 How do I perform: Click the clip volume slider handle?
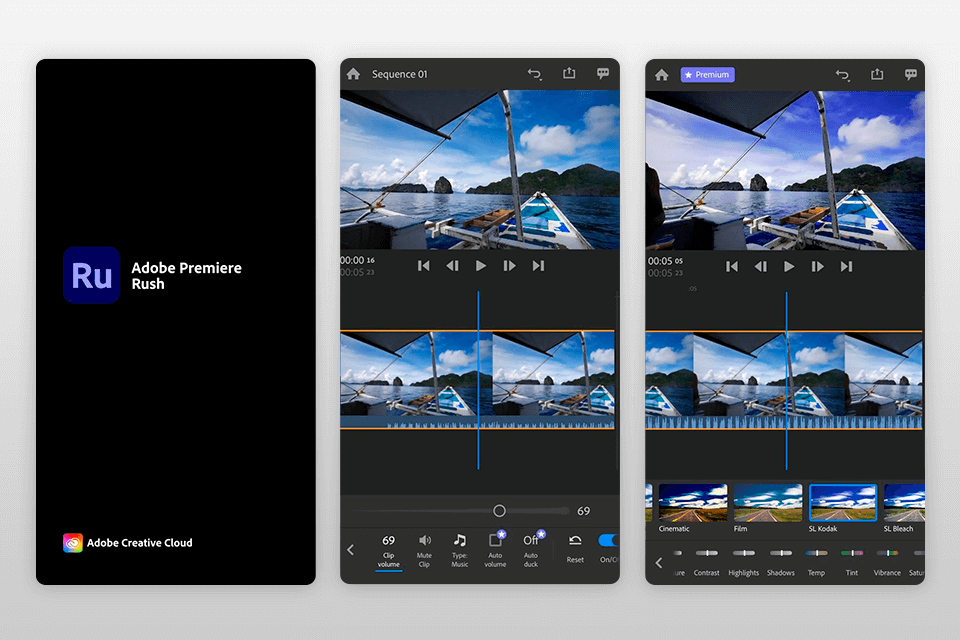click(500, 511)
